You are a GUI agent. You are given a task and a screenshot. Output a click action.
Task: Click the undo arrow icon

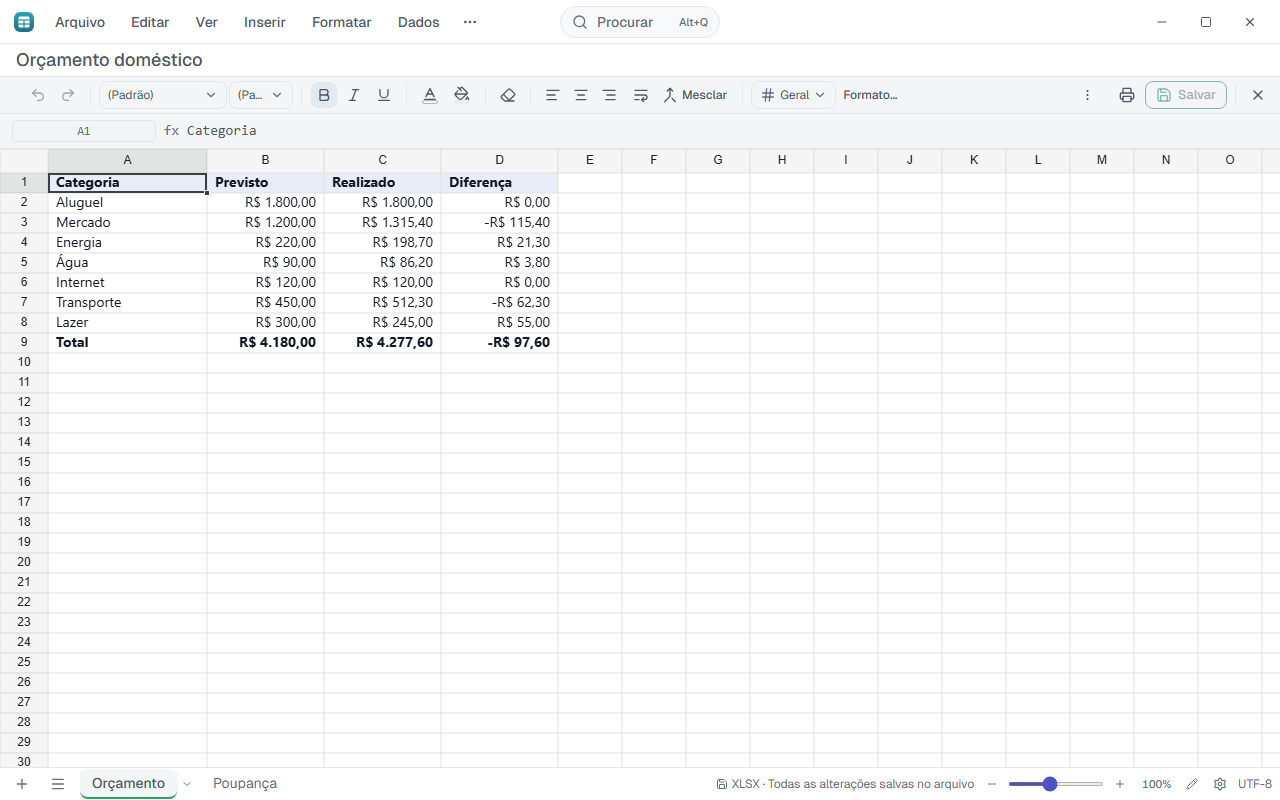pos(38,95)
